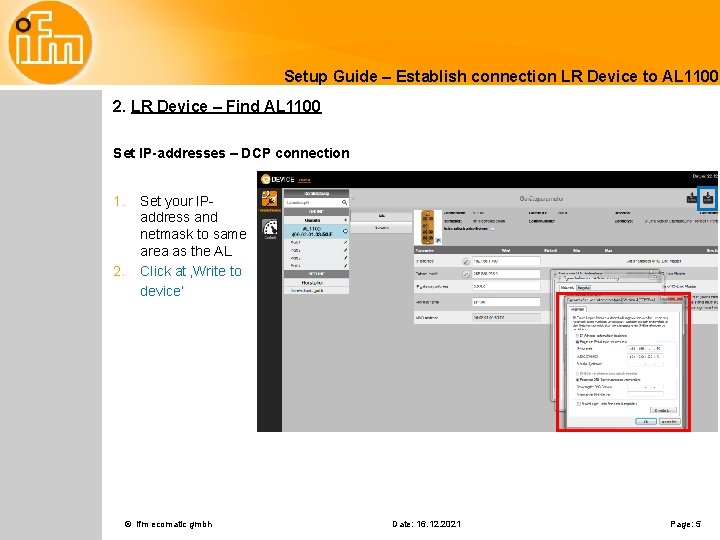Click the AL1100 device thumbnail image
Image resolution: width=720 pixels, height=540 pixels.
(x=428, y=227)
